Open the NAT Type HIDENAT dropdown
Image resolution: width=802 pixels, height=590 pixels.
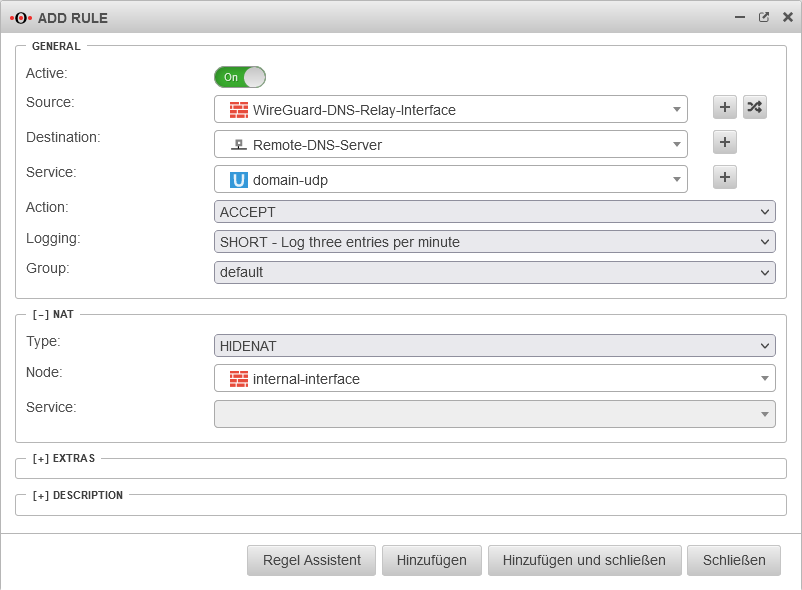click(x=494, y=346)
